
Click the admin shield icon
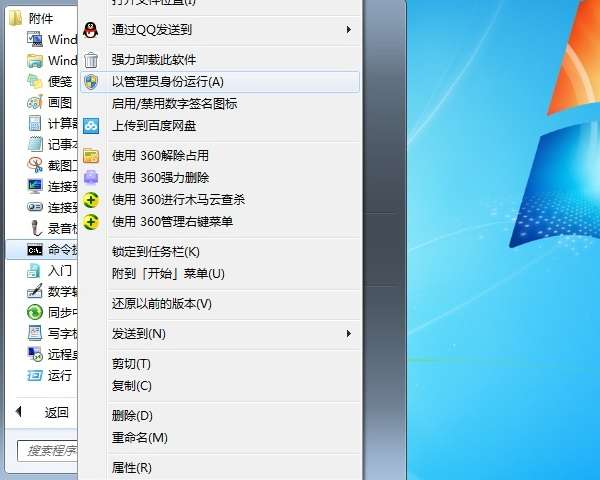pos(91,82)
